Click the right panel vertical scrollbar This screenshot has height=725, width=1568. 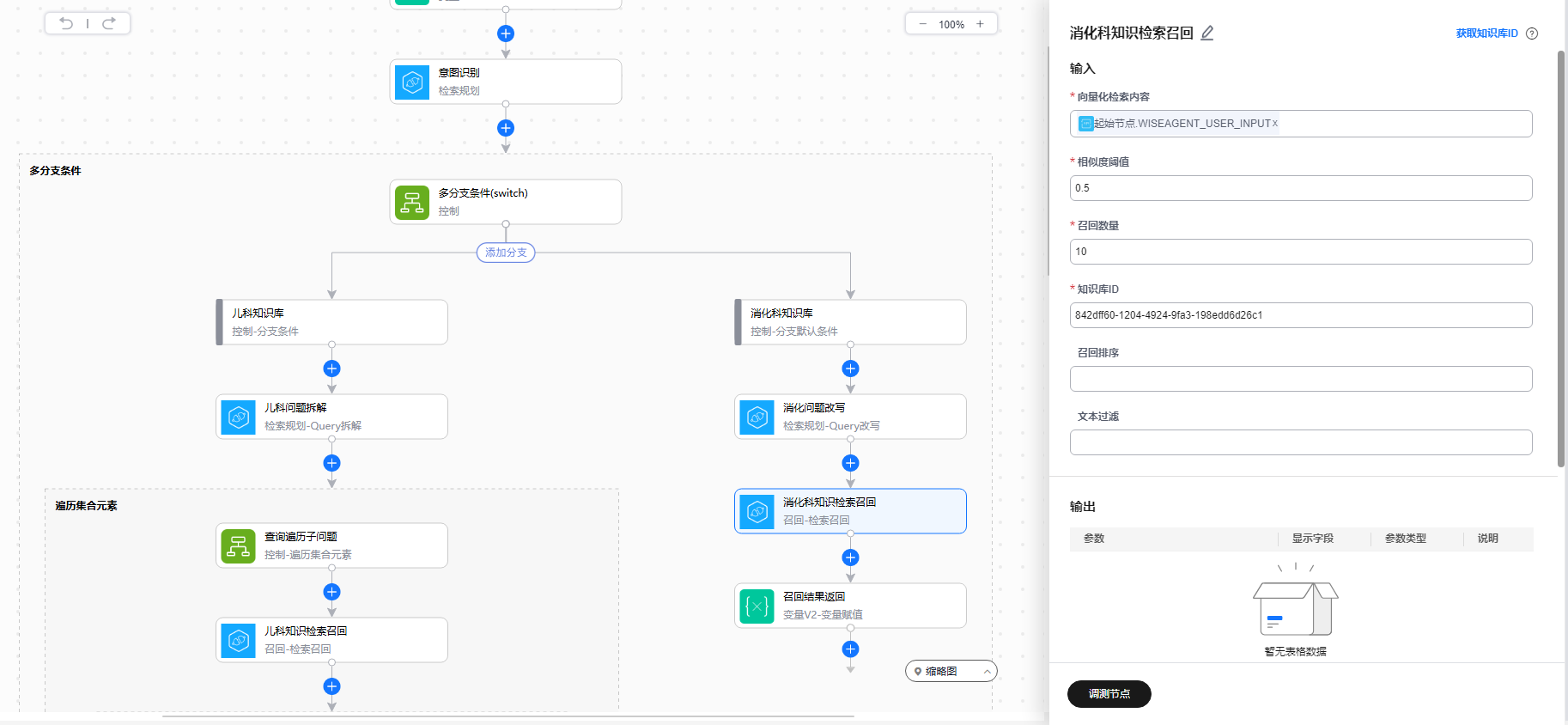click(1561, 258)
